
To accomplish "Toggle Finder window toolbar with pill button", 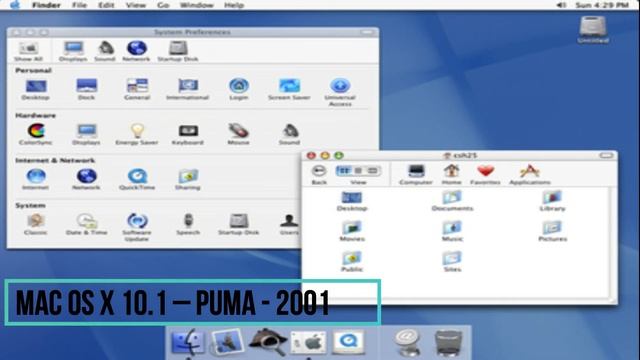I will coord(606,156).
